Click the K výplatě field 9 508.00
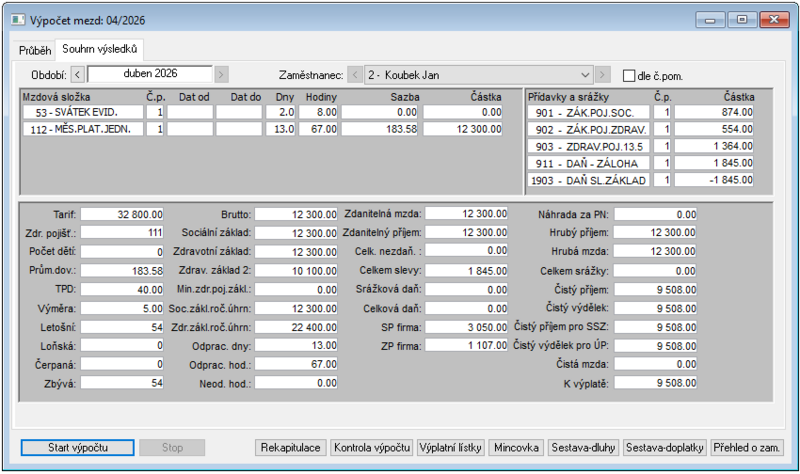The width and height of the screenshot is (800, 474). pyautogui.click(x=656, y=383)
